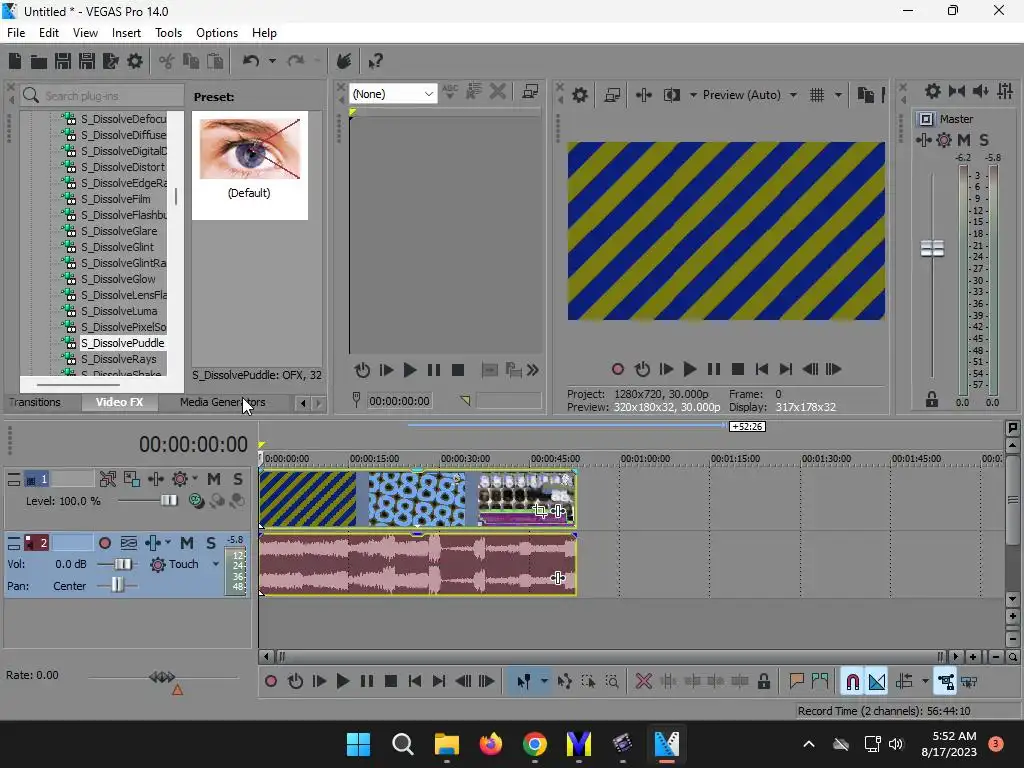Screen dimensions: 1024x768
Task: Go to end in Video Preview transport
Action: click(786, 370)
